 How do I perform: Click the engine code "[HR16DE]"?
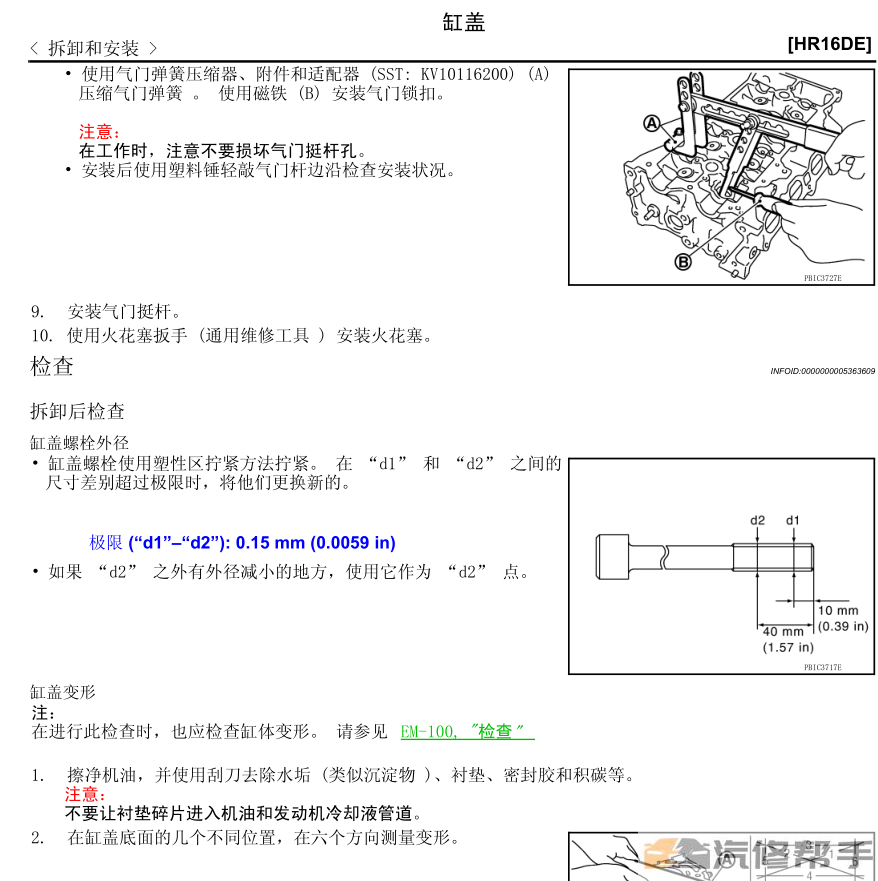pos(829,44)
